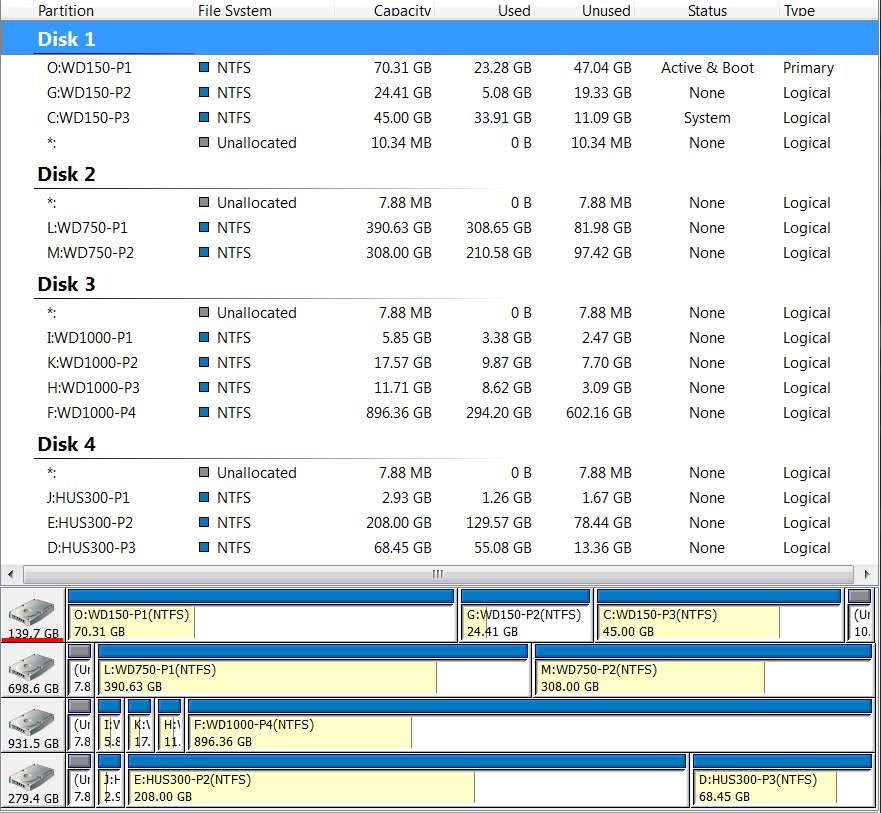Select the I: partition block in disk map

(110, 725)
